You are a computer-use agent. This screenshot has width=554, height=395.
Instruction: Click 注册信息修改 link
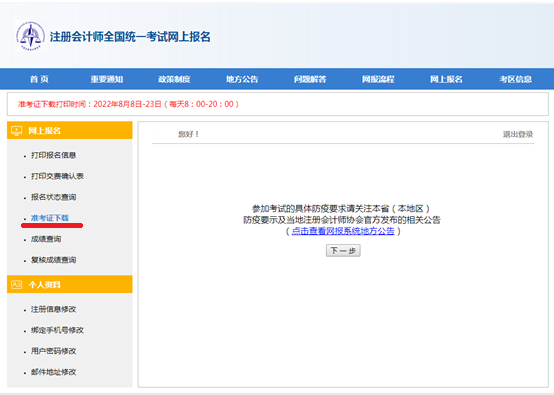[53, 309]
